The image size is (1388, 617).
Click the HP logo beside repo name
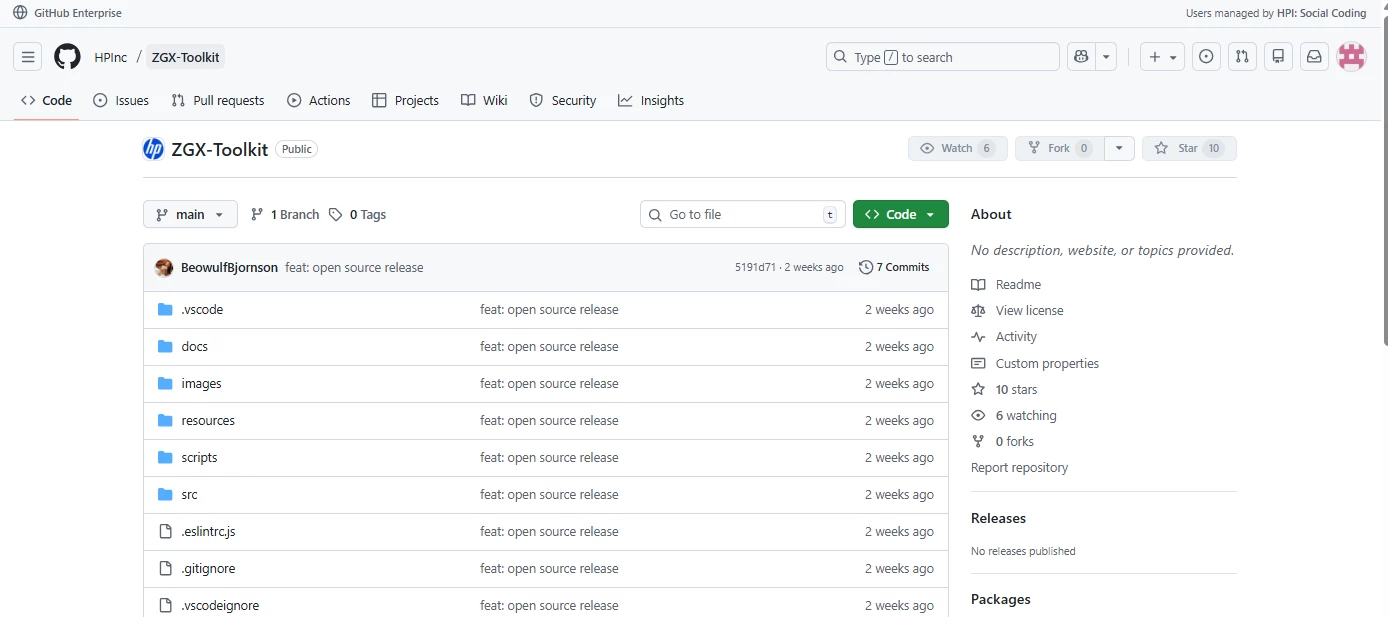pyautogui.click(x=153, y=149)
